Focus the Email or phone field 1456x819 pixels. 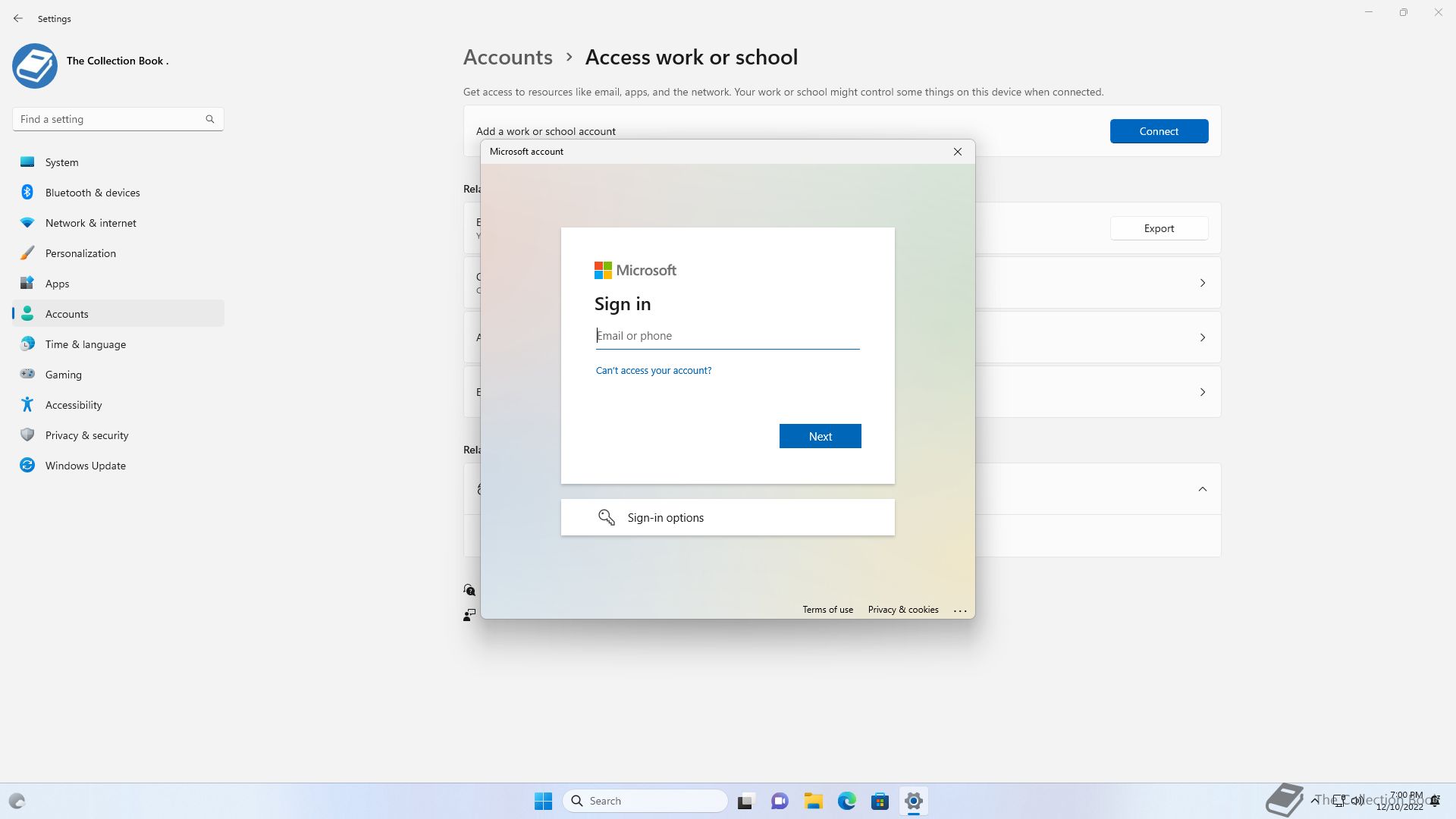point(727,336)
